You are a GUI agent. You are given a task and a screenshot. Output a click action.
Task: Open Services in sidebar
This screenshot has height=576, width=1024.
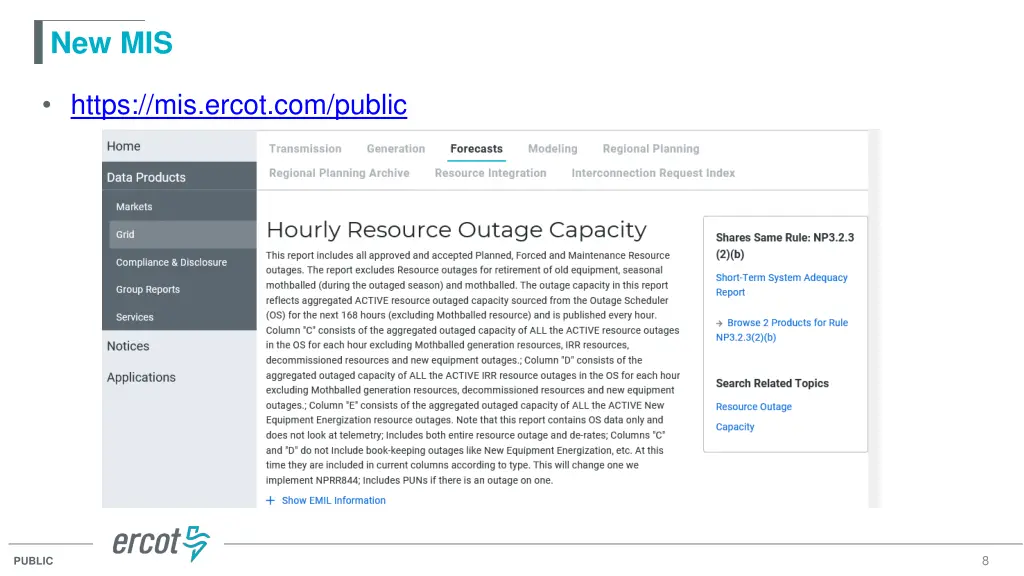135,317
